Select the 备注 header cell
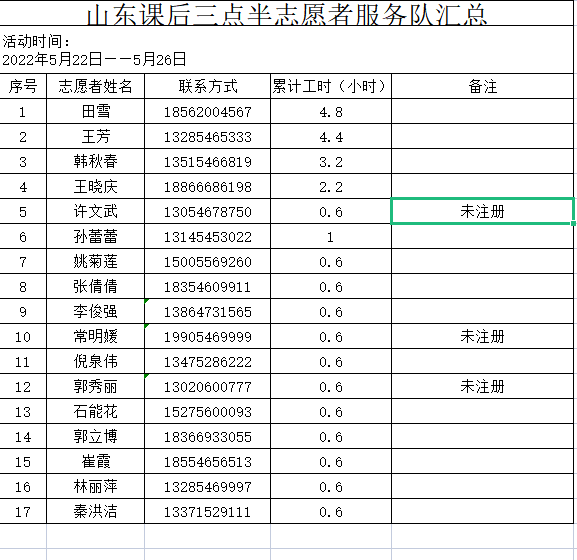 [x=482, y=86]
